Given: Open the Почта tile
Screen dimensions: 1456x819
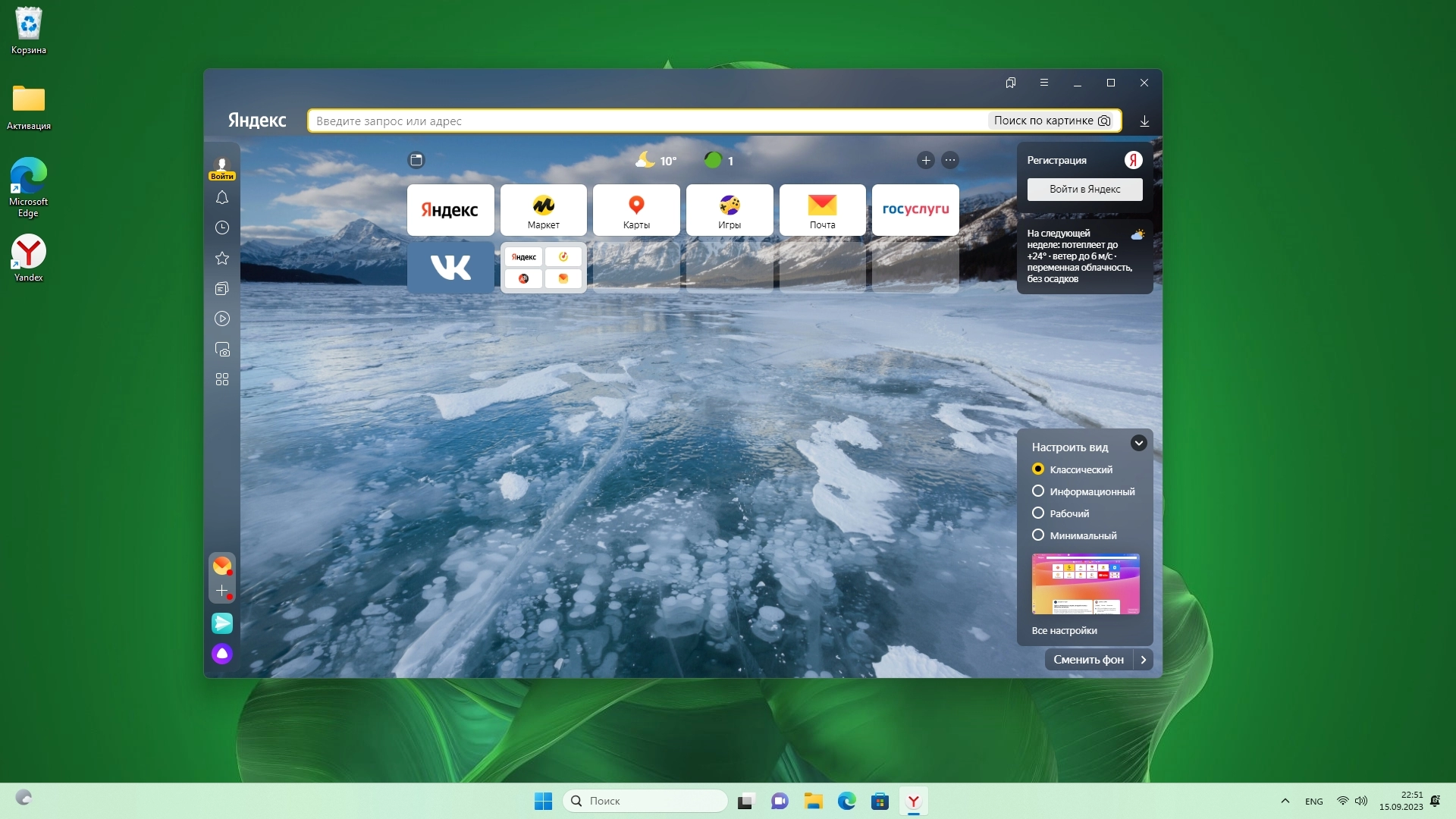Looking at the screenshot, I should pos(822,210).
